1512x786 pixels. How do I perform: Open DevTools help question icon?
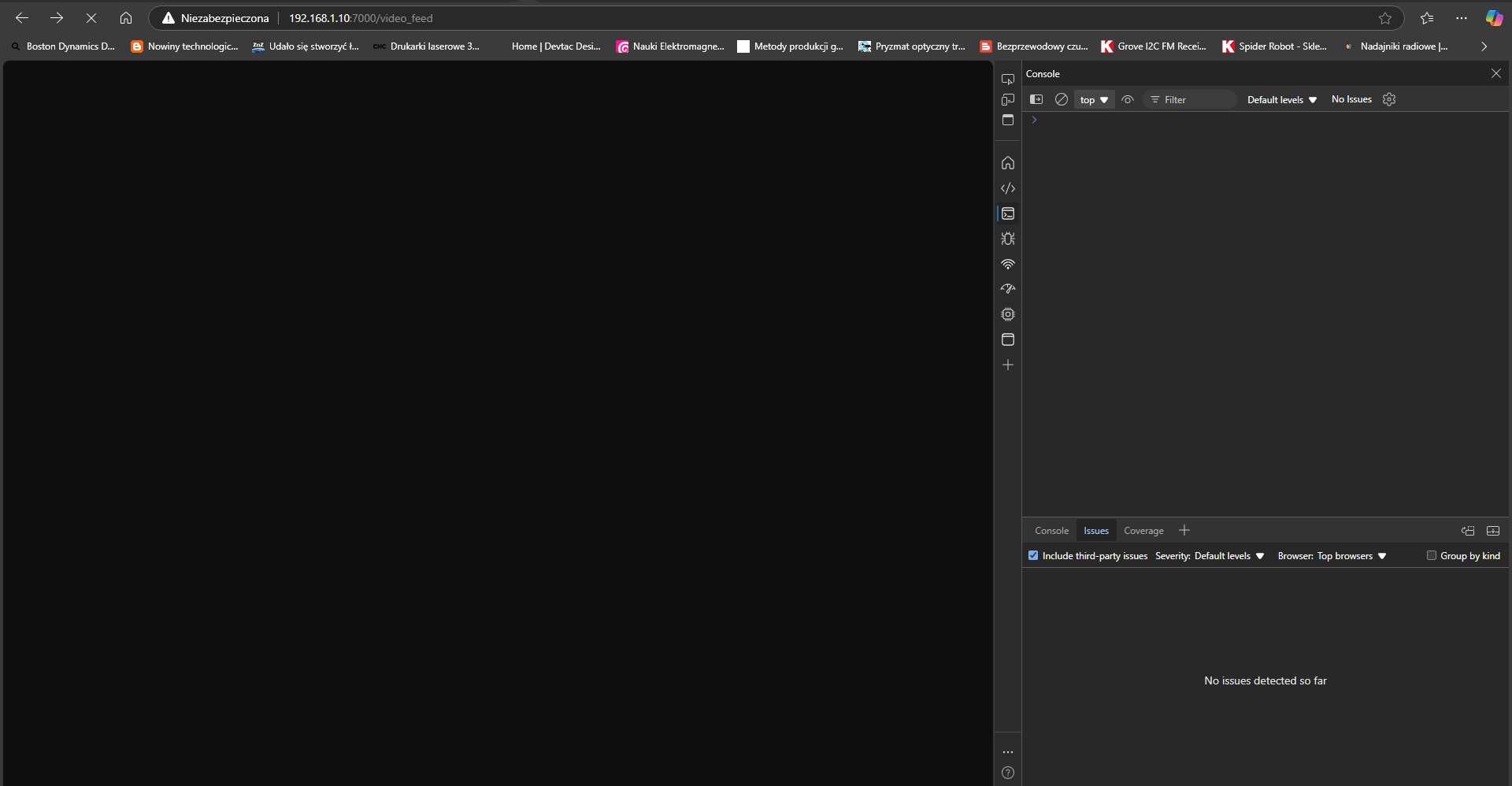click(x=1008, y=773)
